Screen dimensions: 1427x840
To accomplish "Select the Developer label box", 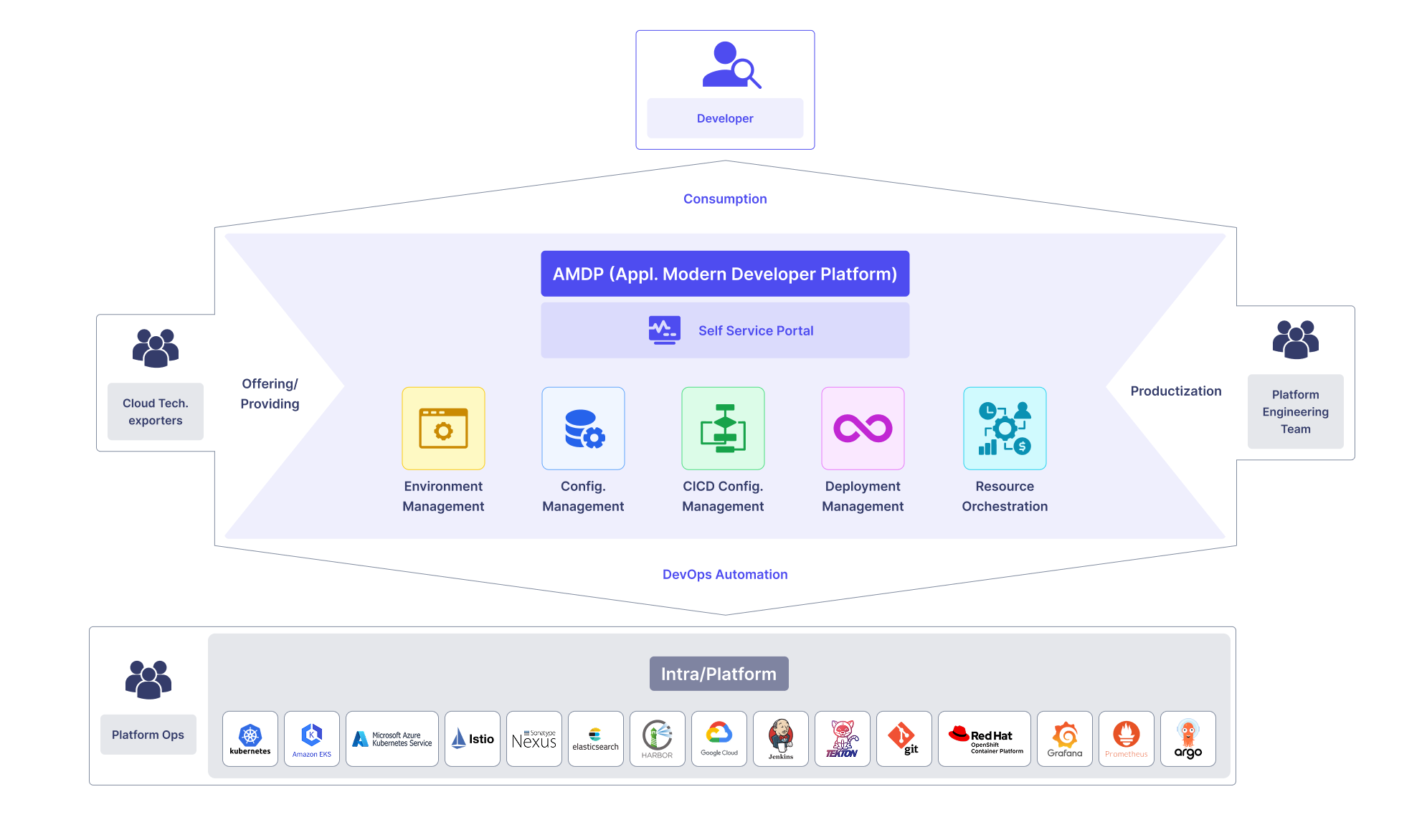I will [725, 118].
